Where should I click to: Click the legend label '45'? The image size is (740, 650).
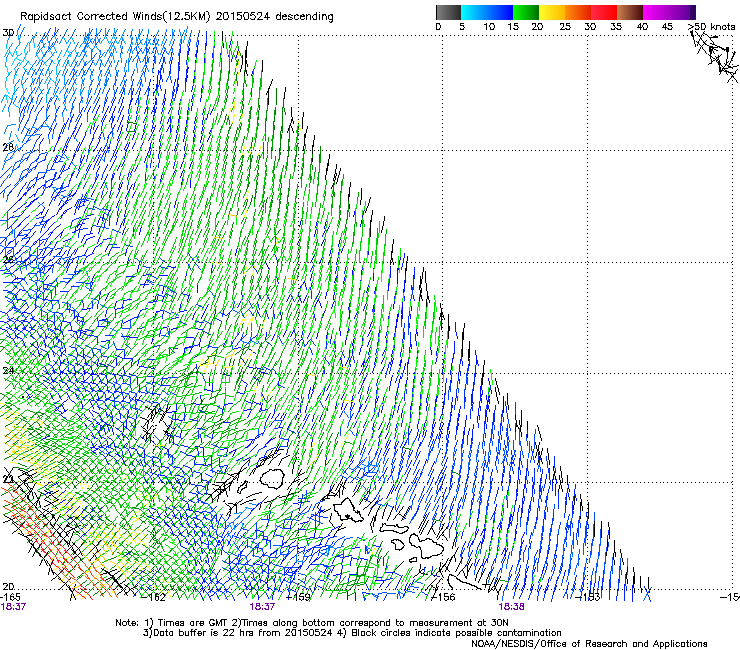(x=667, y=27)
